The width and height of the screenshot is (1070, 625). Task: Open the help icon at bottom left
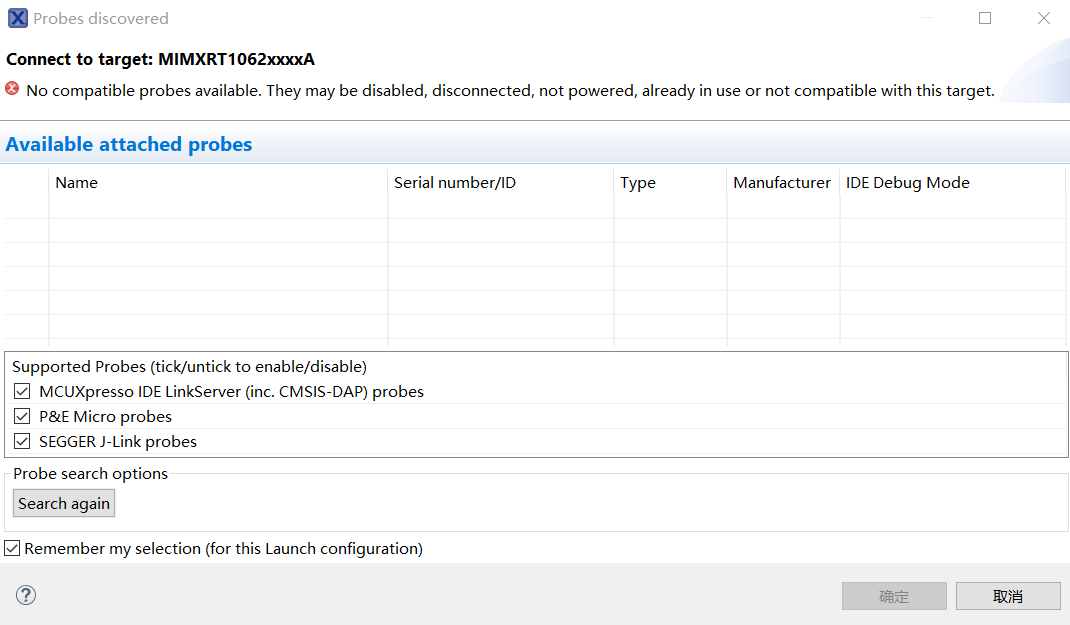tap(25, 594)
